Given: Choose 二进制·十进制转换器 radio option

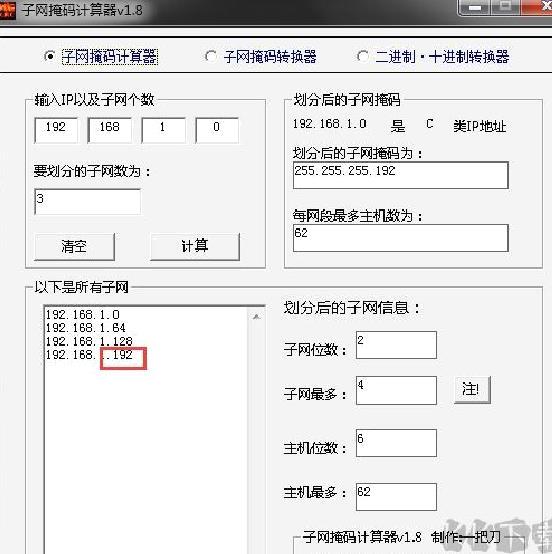Looking at the screenshot, I should pos(363,56).
